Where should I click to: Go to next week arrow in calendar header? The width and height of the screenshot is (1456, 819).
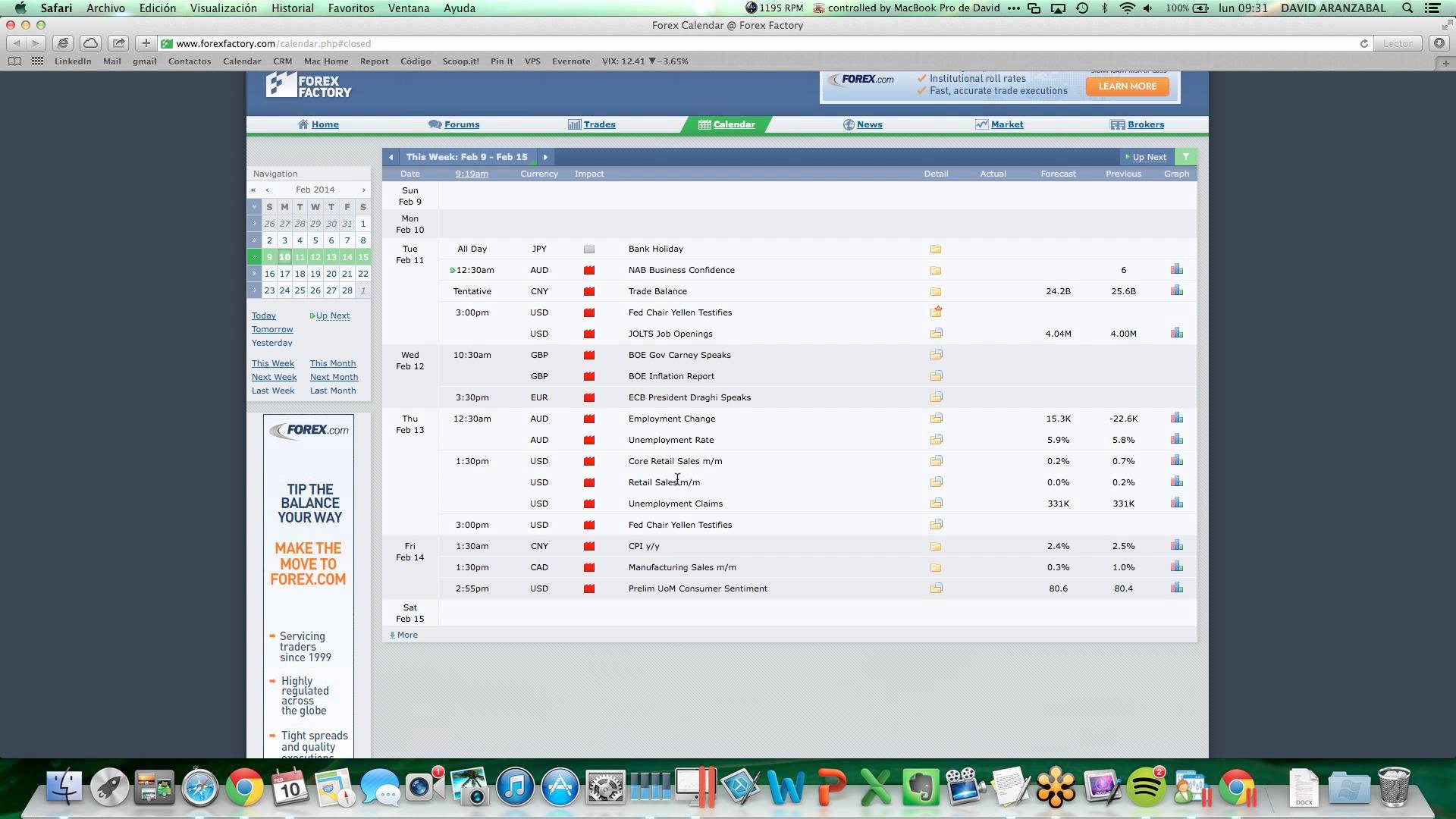[x=545, y=157]
